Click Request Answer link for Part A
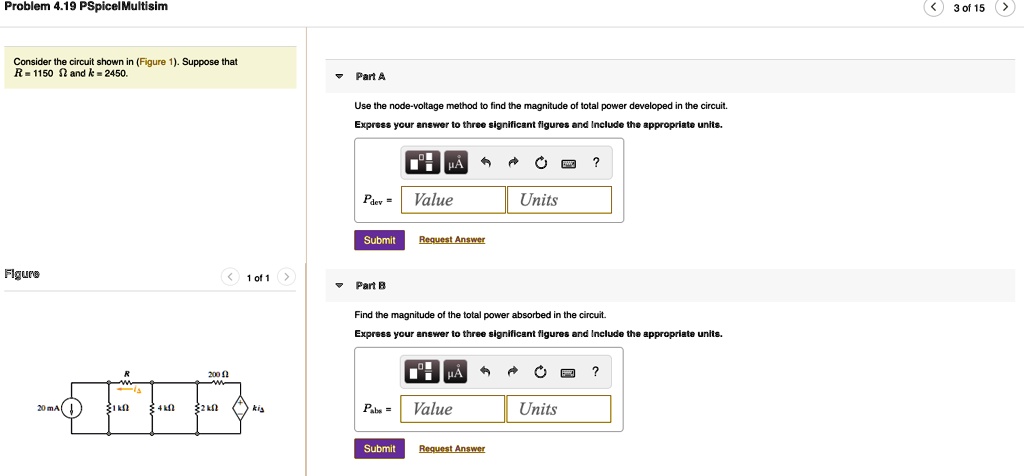The image size is (1024, 476). 451,240
